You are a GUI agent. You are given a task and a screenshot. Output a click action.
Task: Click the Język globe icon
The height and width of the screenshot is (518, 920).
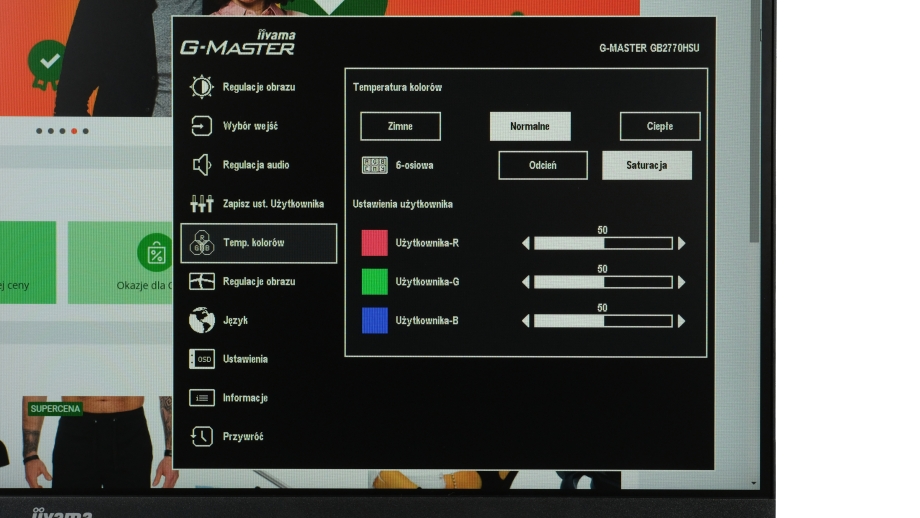(x=201, y=320)
